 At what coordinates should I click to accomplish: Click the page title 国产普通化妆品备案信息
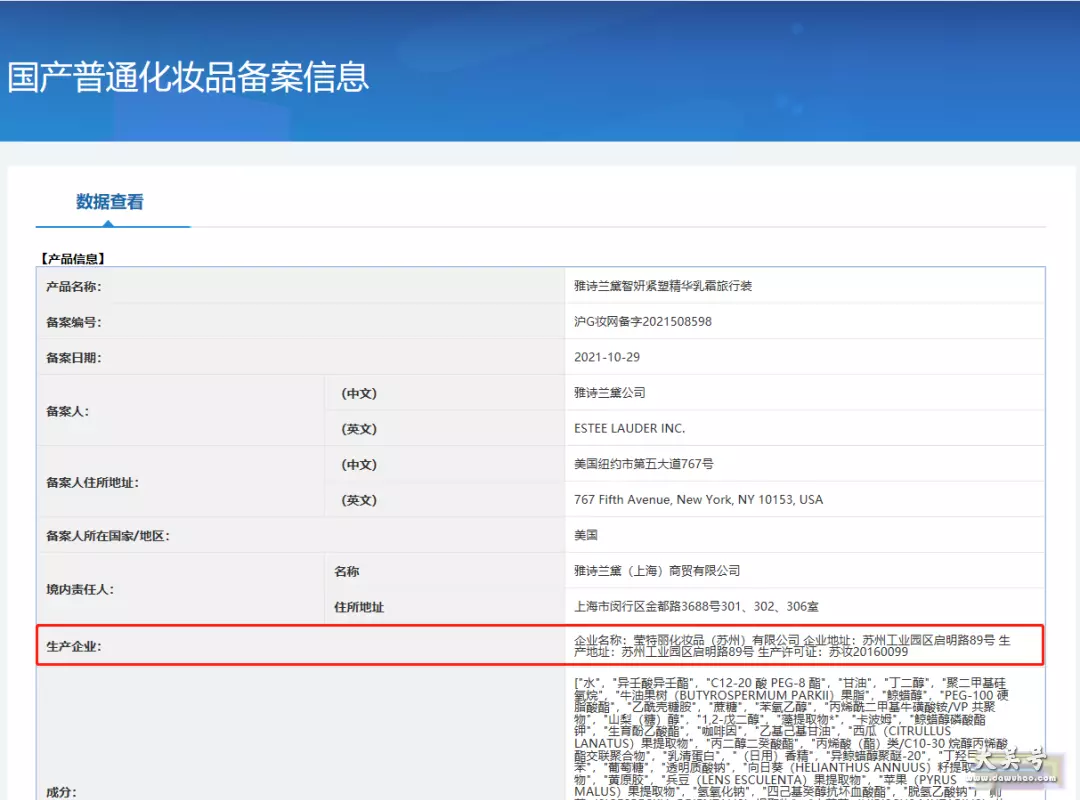[188, 77]
